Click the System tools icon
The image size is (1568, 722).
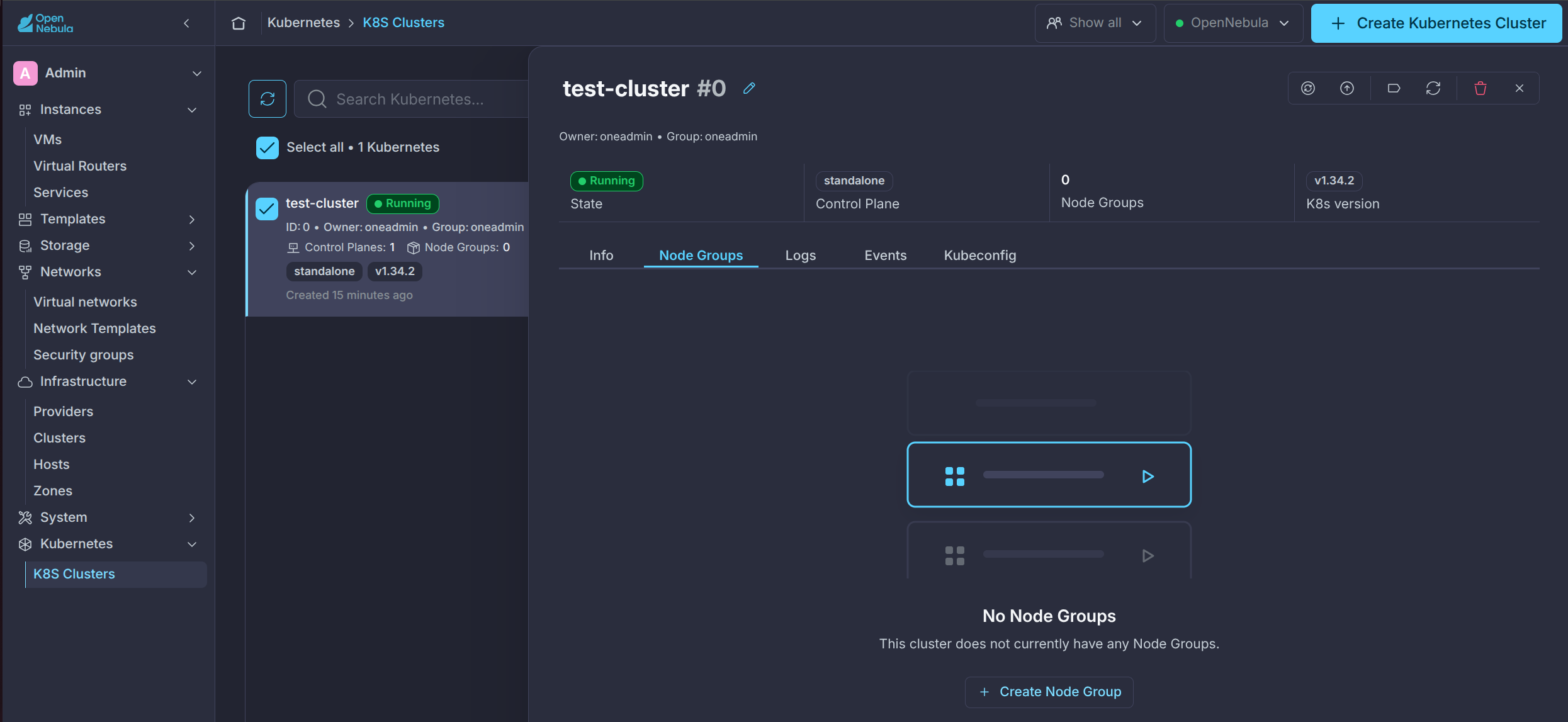point(25,517)
